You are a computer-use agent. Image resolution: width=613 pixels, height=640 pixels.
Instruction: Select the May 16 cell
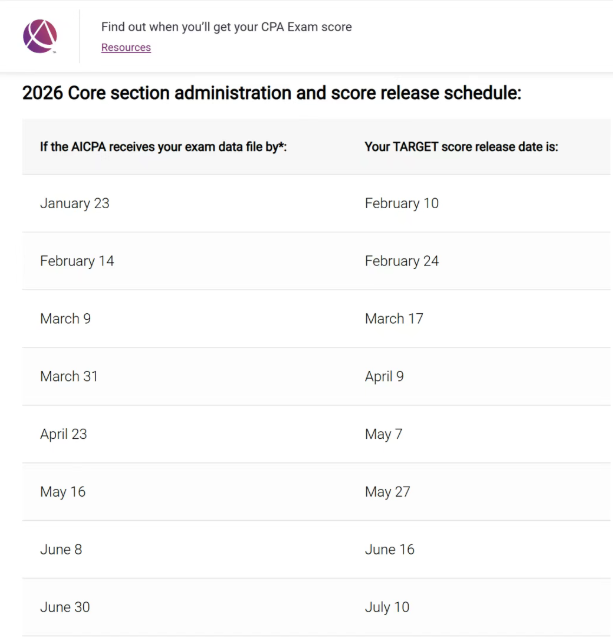tap(63, 492)
